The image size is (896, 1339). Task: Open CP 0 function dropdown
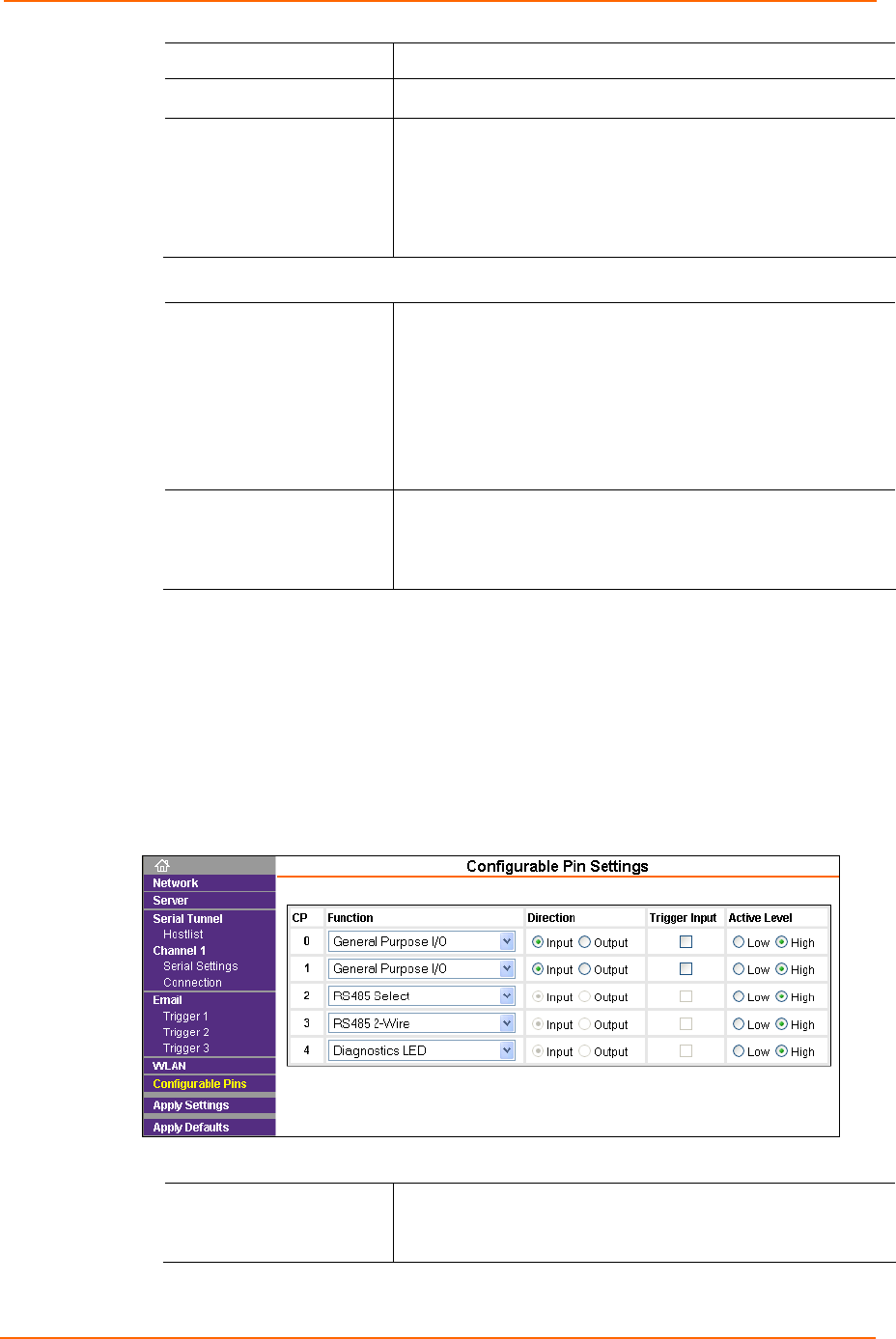click(421, 941)
